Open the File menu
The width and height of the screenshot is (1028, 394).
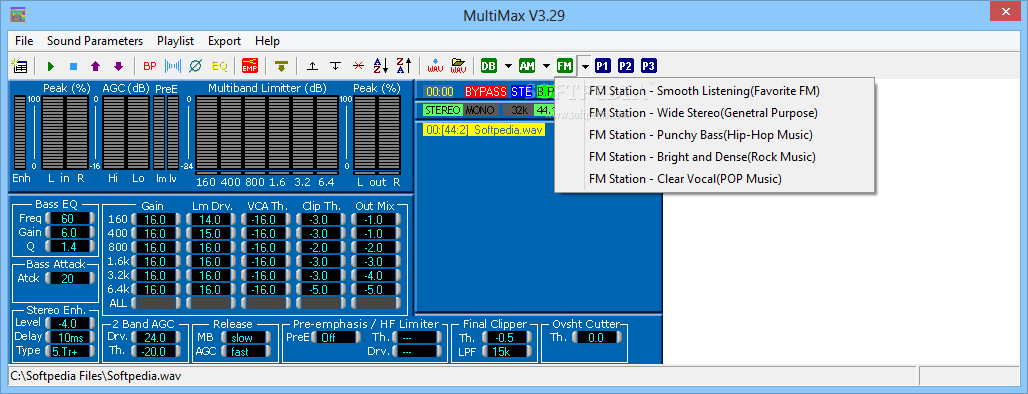point(24,41)
